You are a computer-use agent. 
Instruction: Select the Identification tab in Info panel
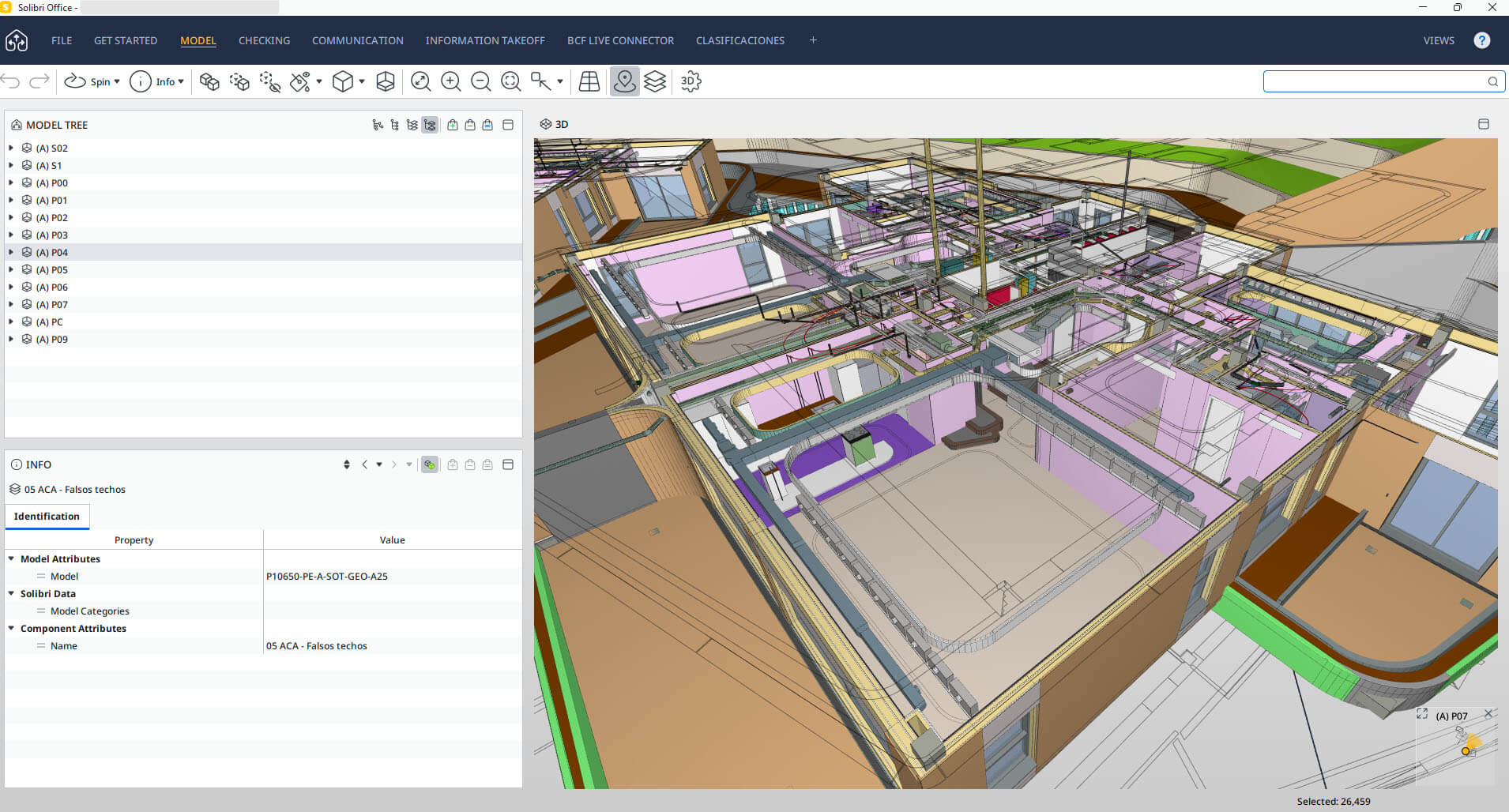pyautogui.click(x=47, y=516)
